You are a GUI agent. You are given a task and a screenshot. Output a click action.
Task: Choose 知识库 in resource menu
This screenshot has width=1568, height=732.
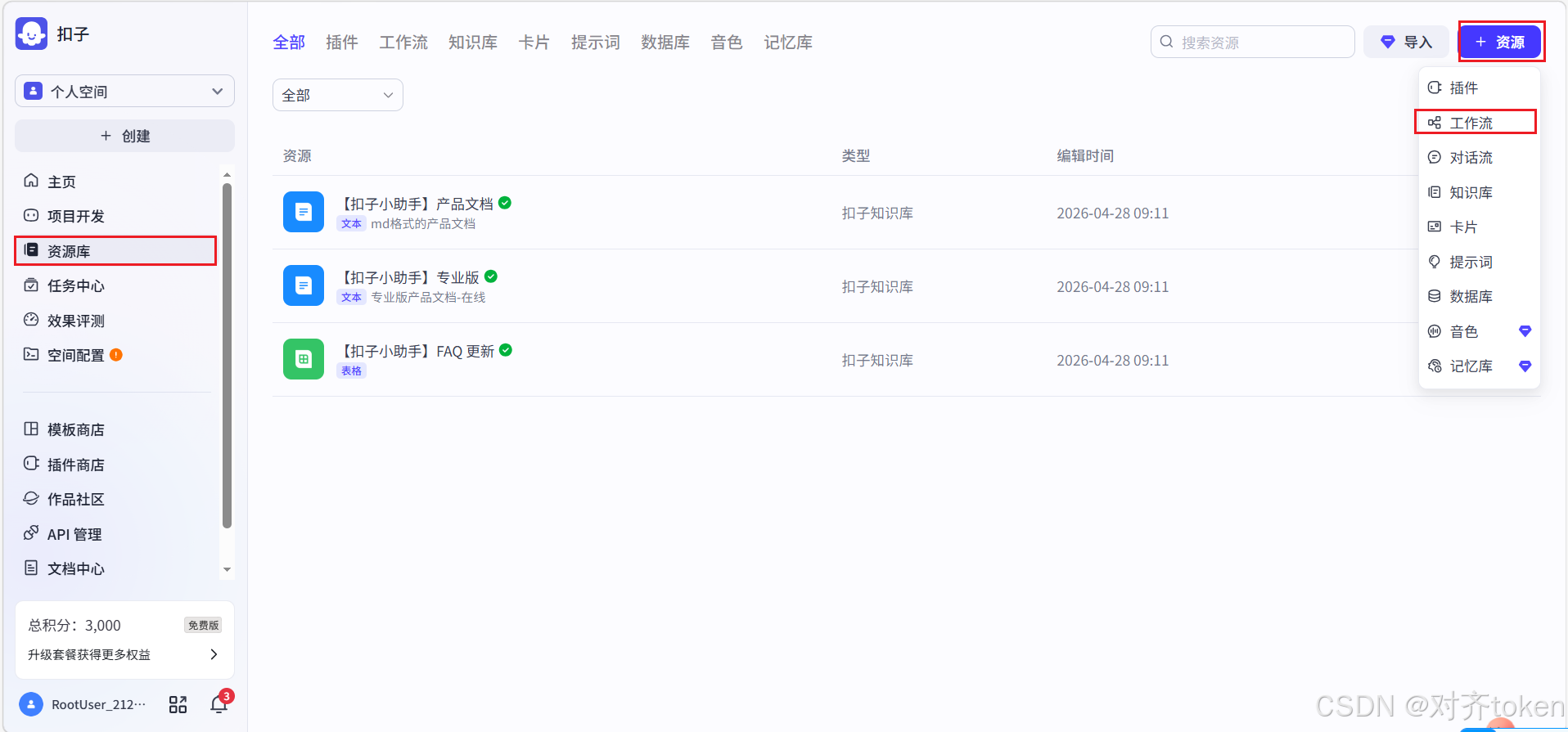[1479, 192]
